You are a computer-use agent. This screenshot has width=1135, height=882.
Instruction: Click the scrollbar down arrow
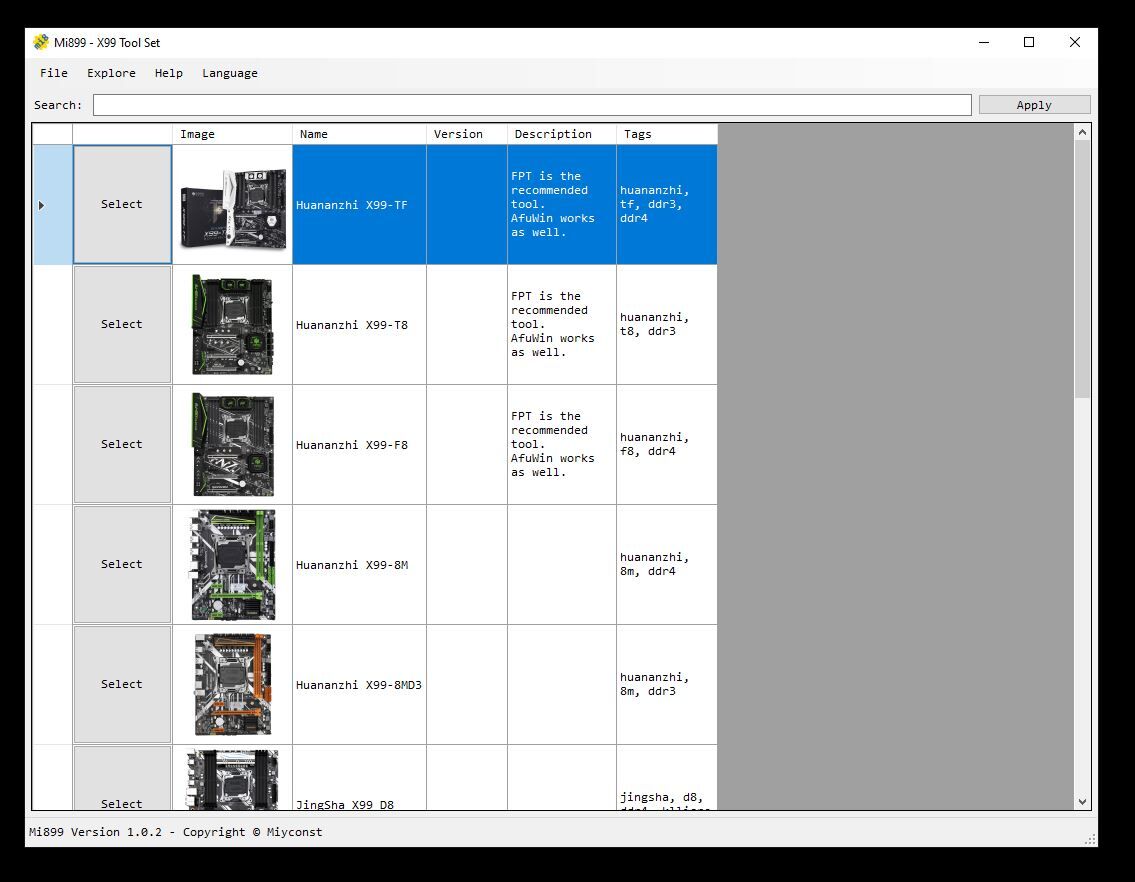click(x=1082, y=802)
